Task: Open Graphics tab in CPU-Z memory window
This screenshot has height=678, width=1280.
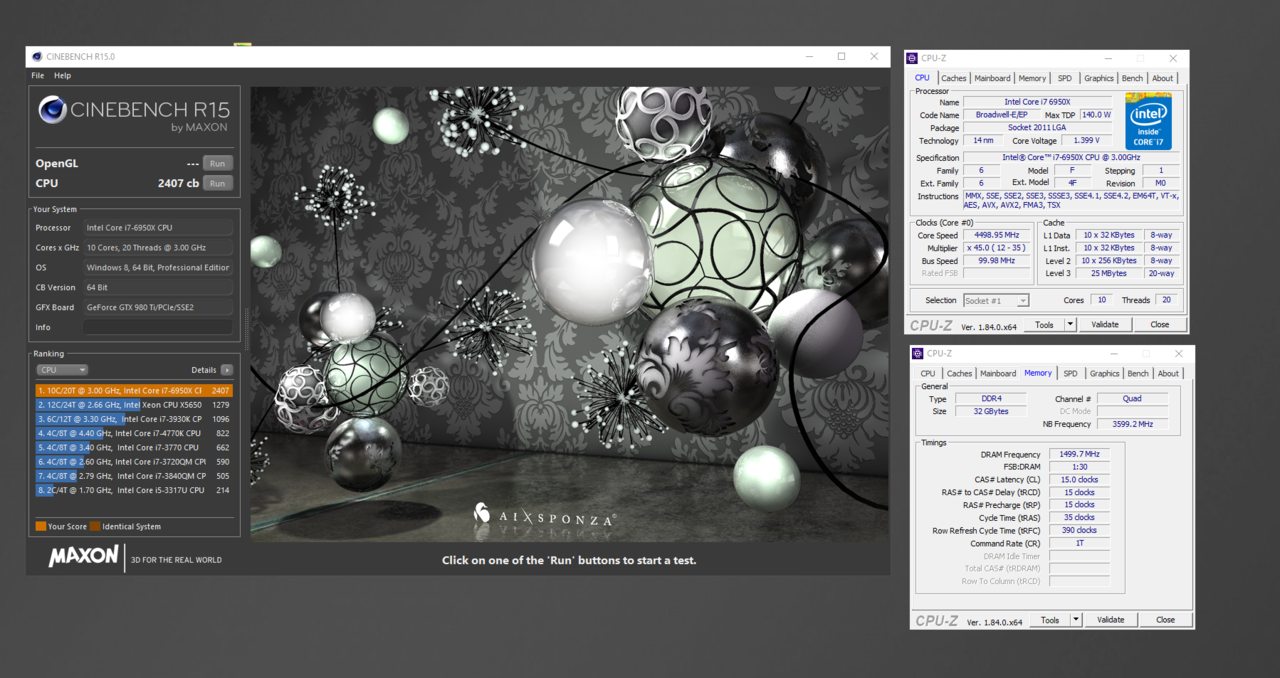Action: click(1105, 373)
